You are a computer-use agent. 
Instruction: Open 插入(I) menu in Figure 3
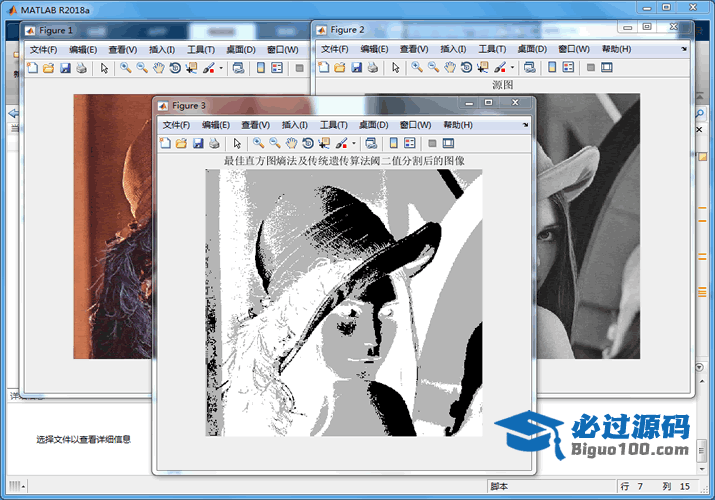tap(295, 125)
